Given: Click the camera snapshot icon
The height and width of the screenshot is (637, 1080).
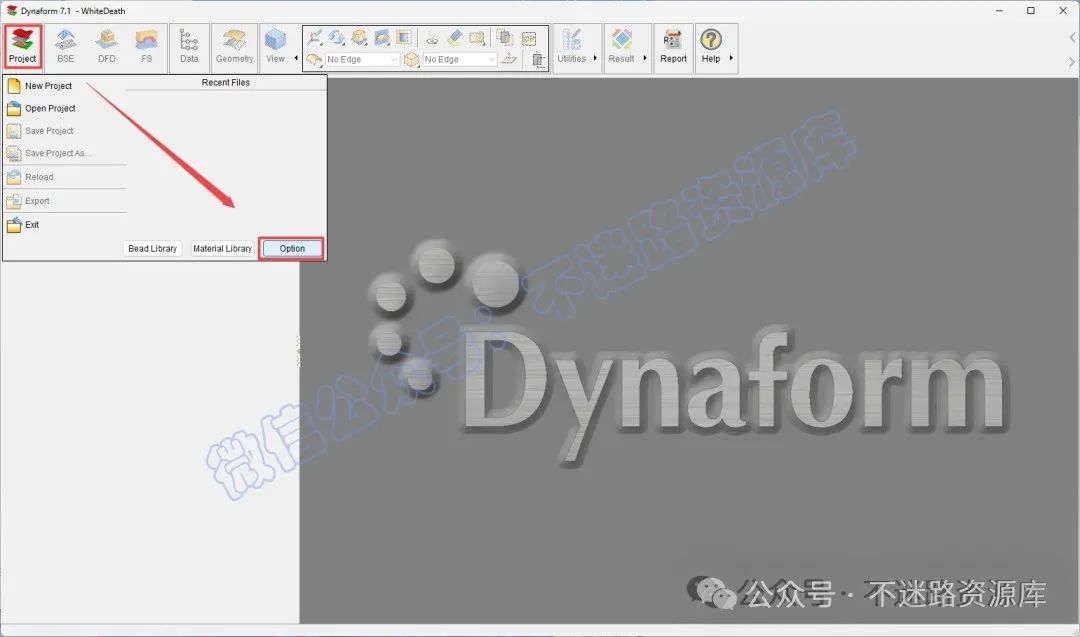Looking at the screenshot, I should point(477,37).
